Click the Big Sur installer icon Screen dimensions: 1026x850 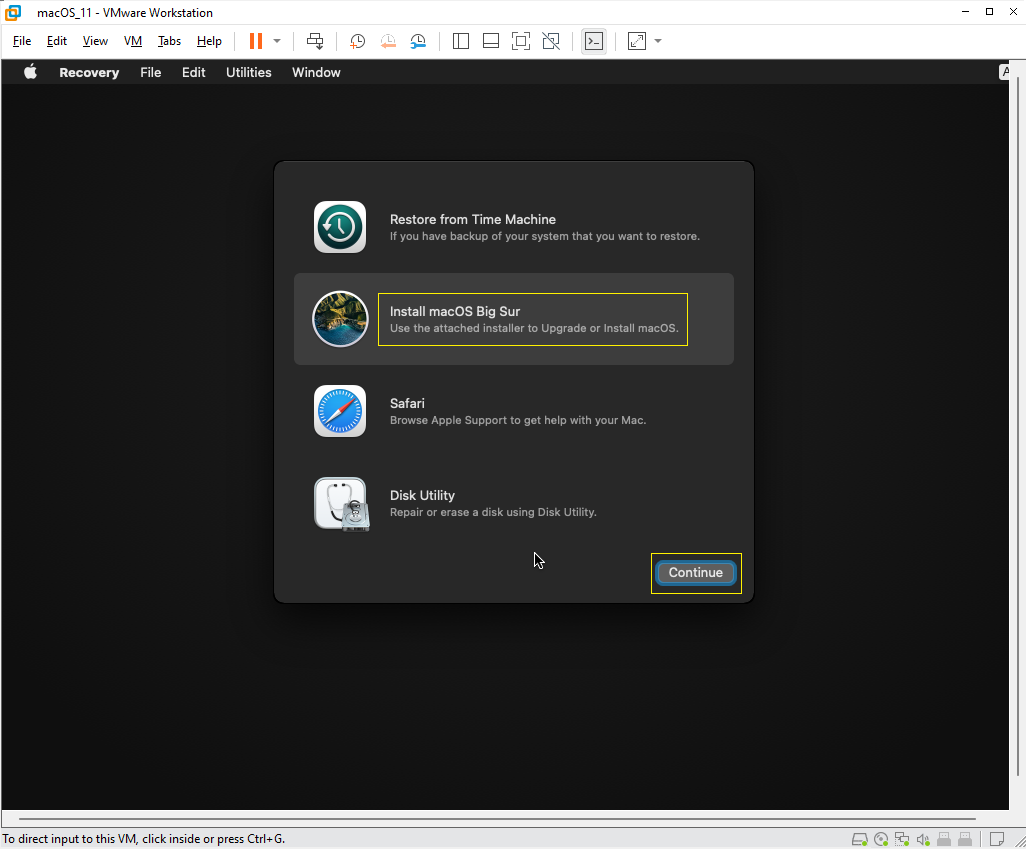(340, 319)
